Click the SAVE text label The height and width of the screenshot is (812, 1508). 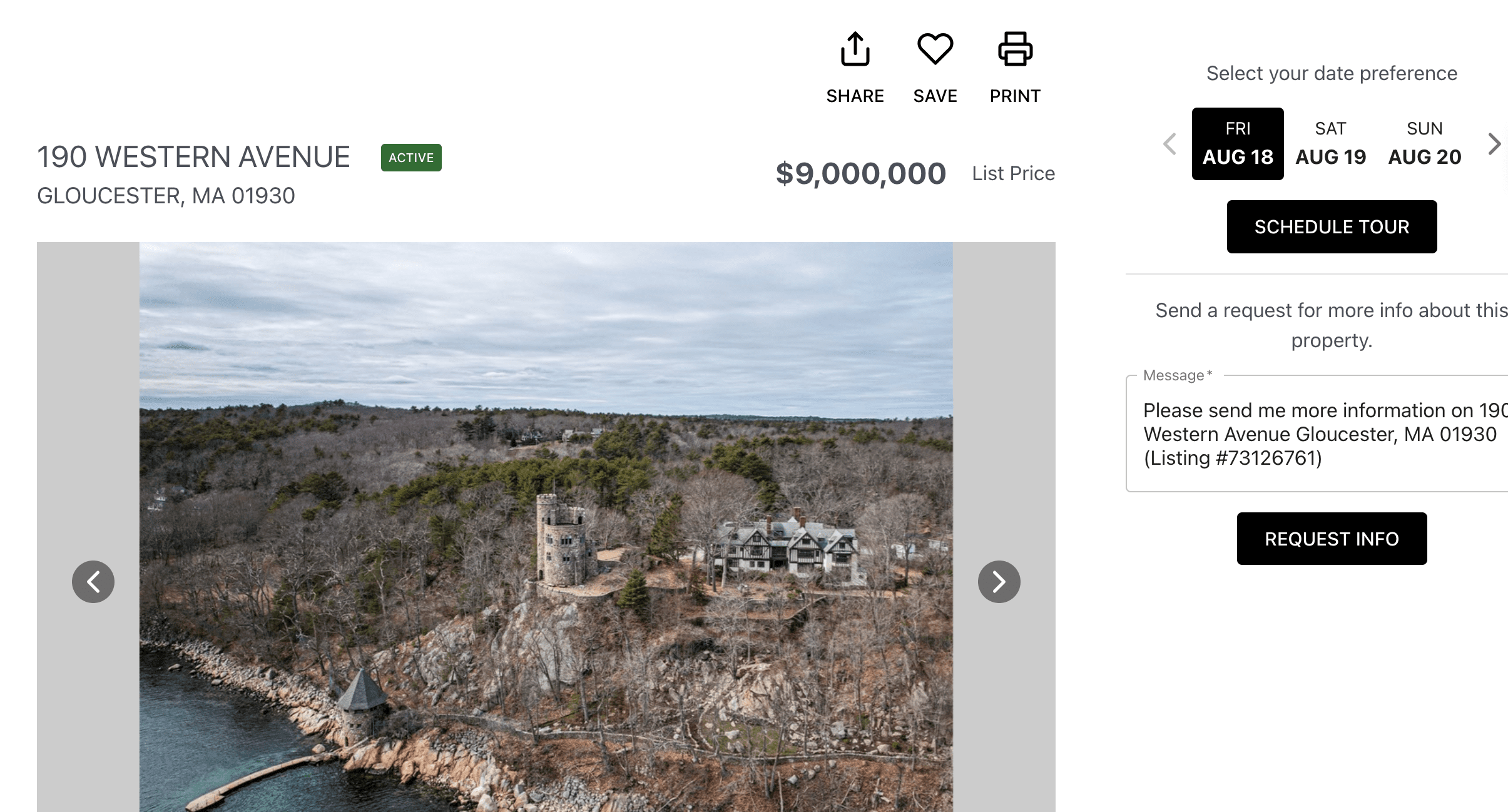935,96
